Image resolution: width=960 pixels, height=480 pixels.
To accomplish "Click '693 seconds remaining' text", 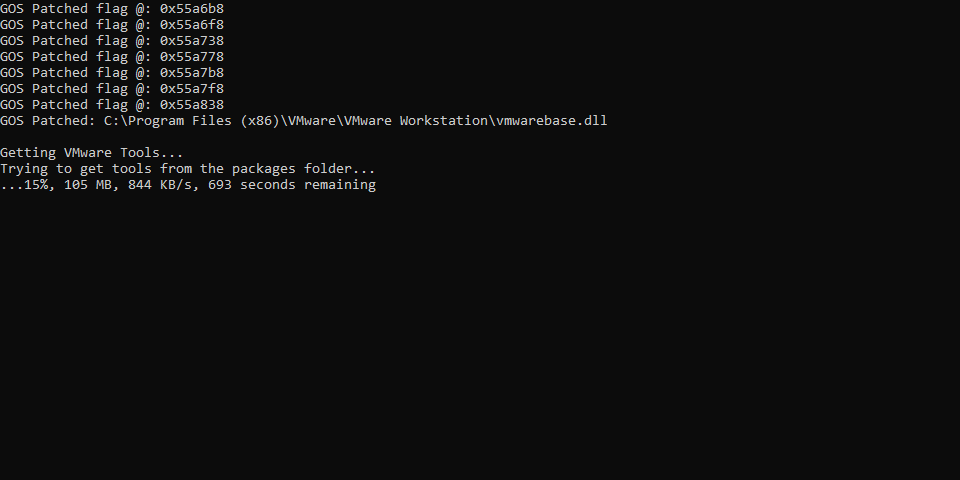I will pos(292,185).
